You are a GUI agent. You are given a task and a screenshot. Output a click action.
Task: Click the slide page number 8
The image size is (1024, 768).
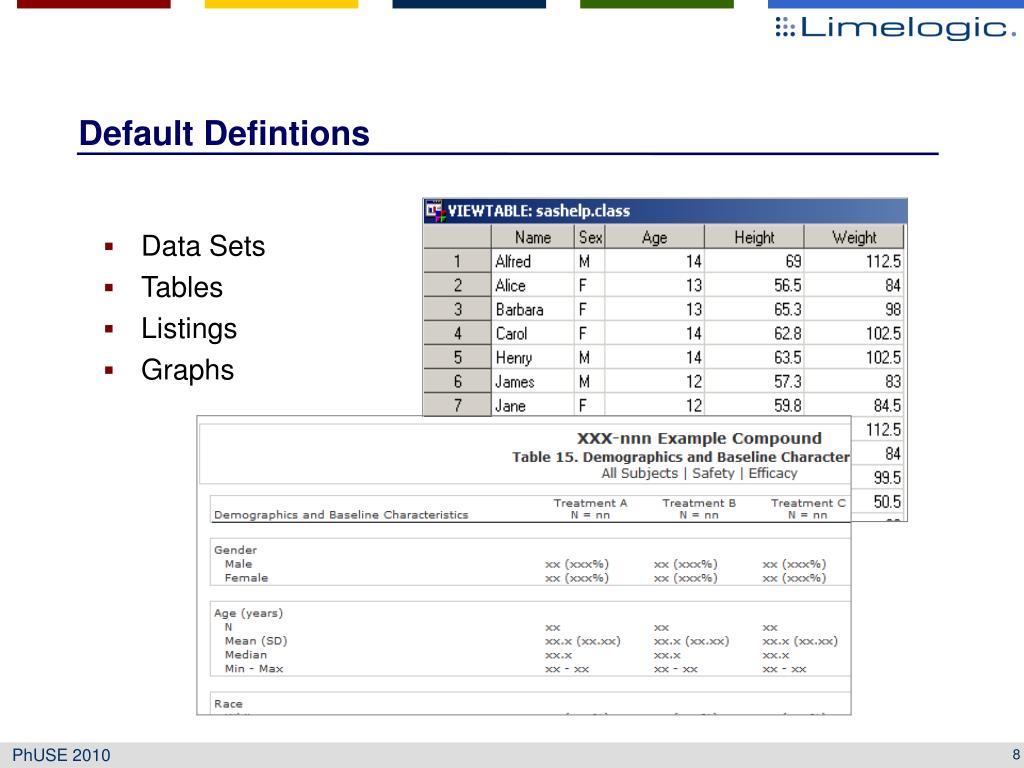(x=1016, y=754)
